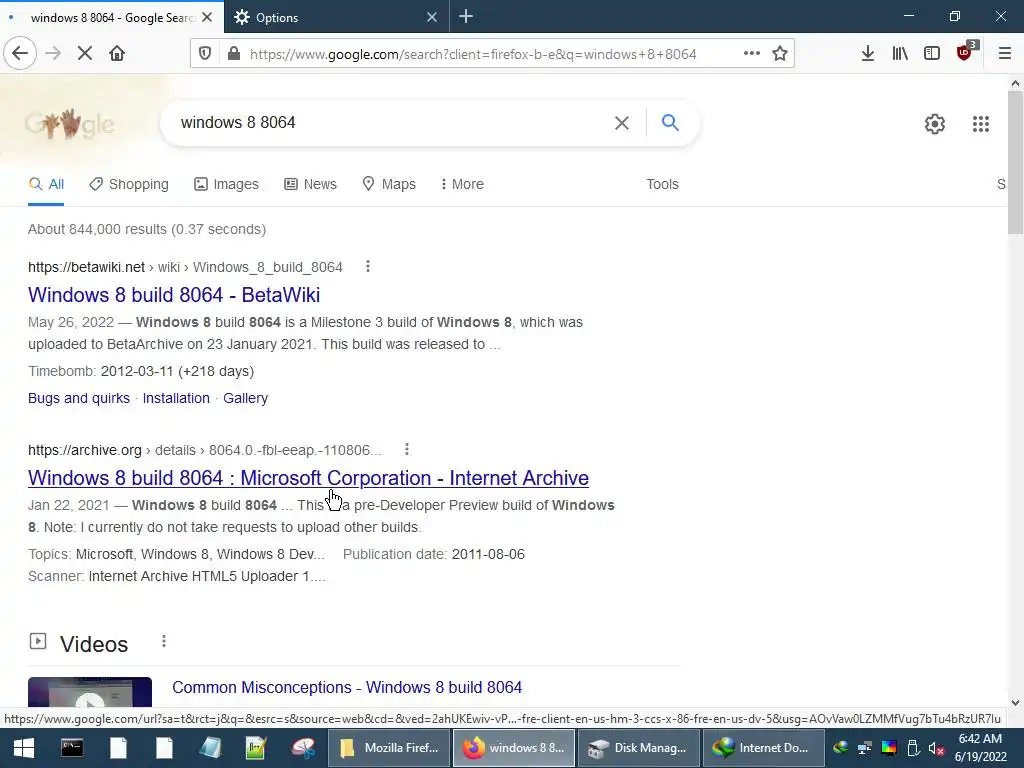The height and width of the screenshot is (768, 1024).
Task: Go back with the browser back arrow
Action: [x=20, y=54]
